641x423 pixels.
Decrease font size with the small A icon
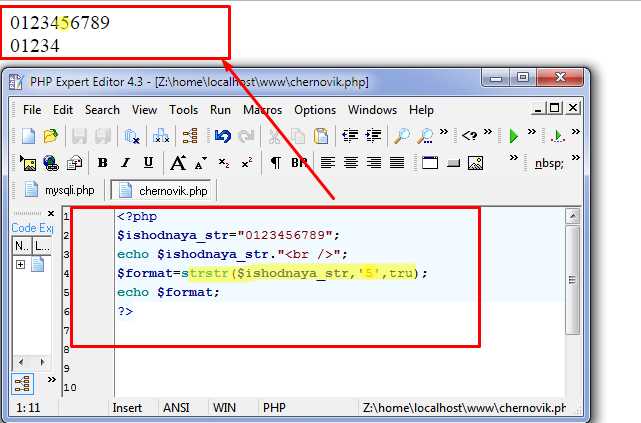pos(200,163)
